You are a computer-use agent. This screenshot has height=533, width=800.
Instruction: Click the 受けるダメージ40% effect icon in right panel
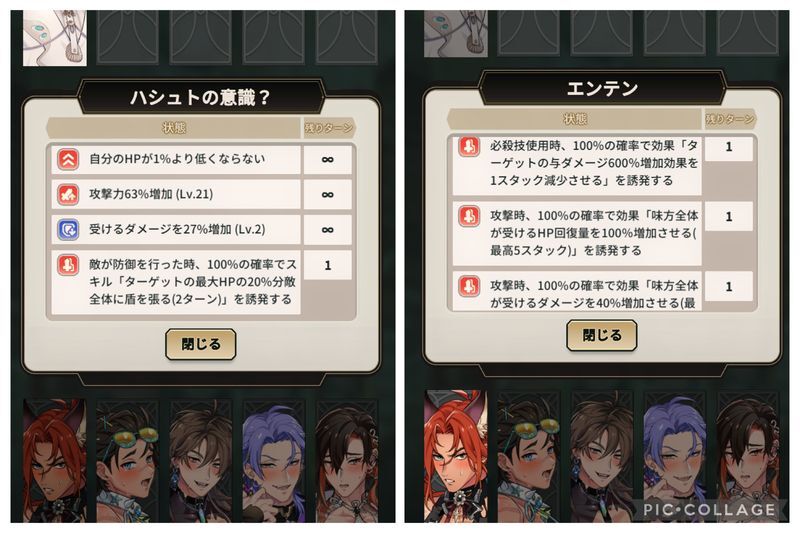469,286
